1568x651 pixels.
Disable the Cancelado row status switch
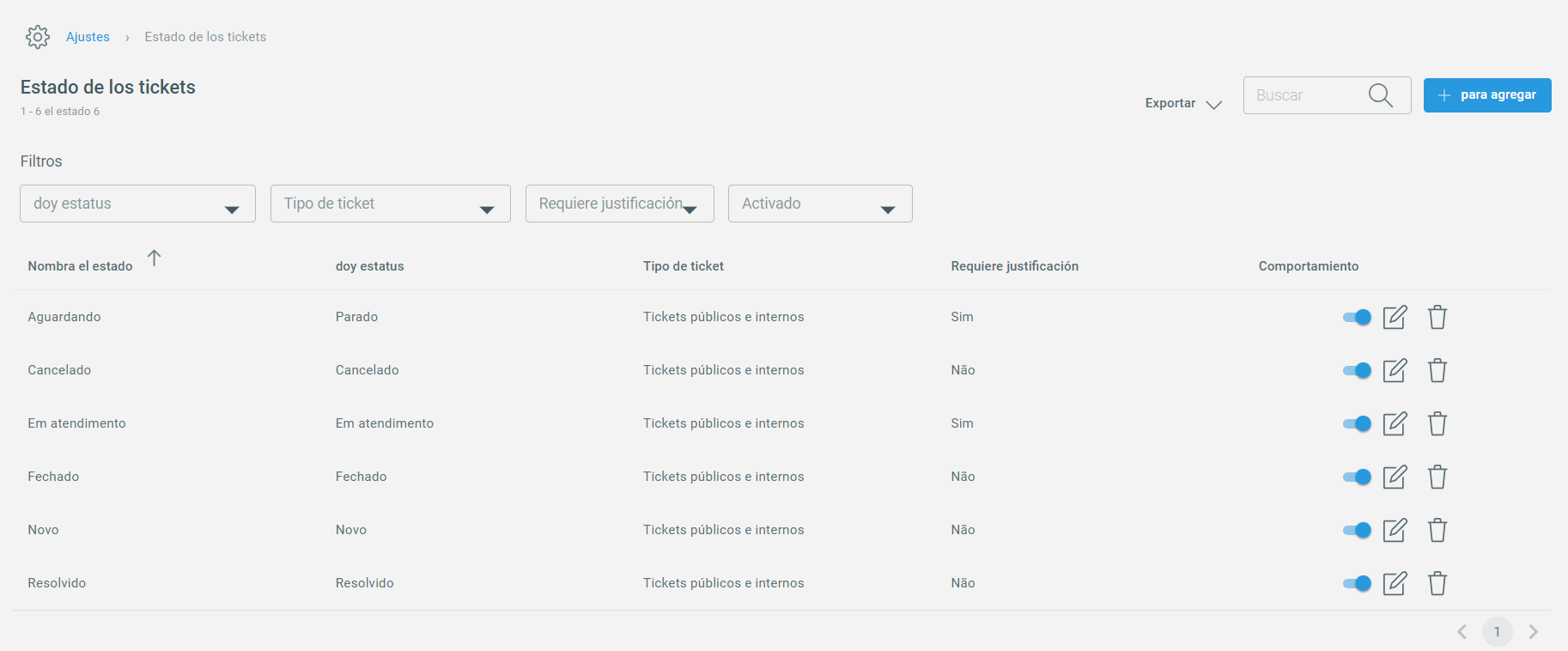click(x=1357, y=371)
